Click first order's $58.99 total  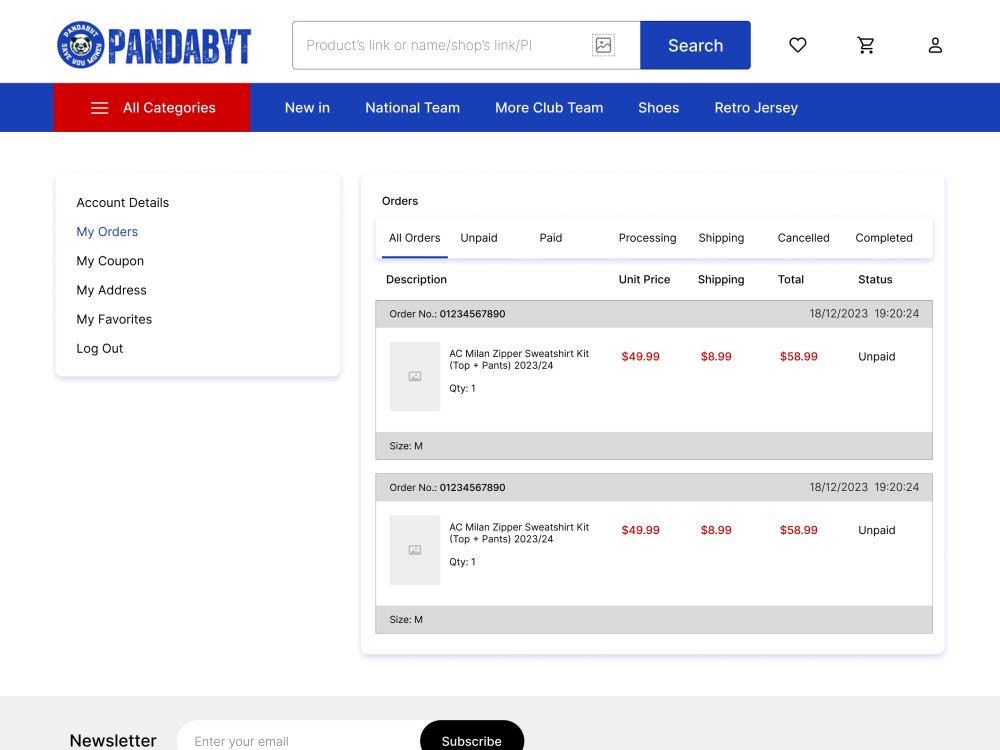(x=798, y=357)
